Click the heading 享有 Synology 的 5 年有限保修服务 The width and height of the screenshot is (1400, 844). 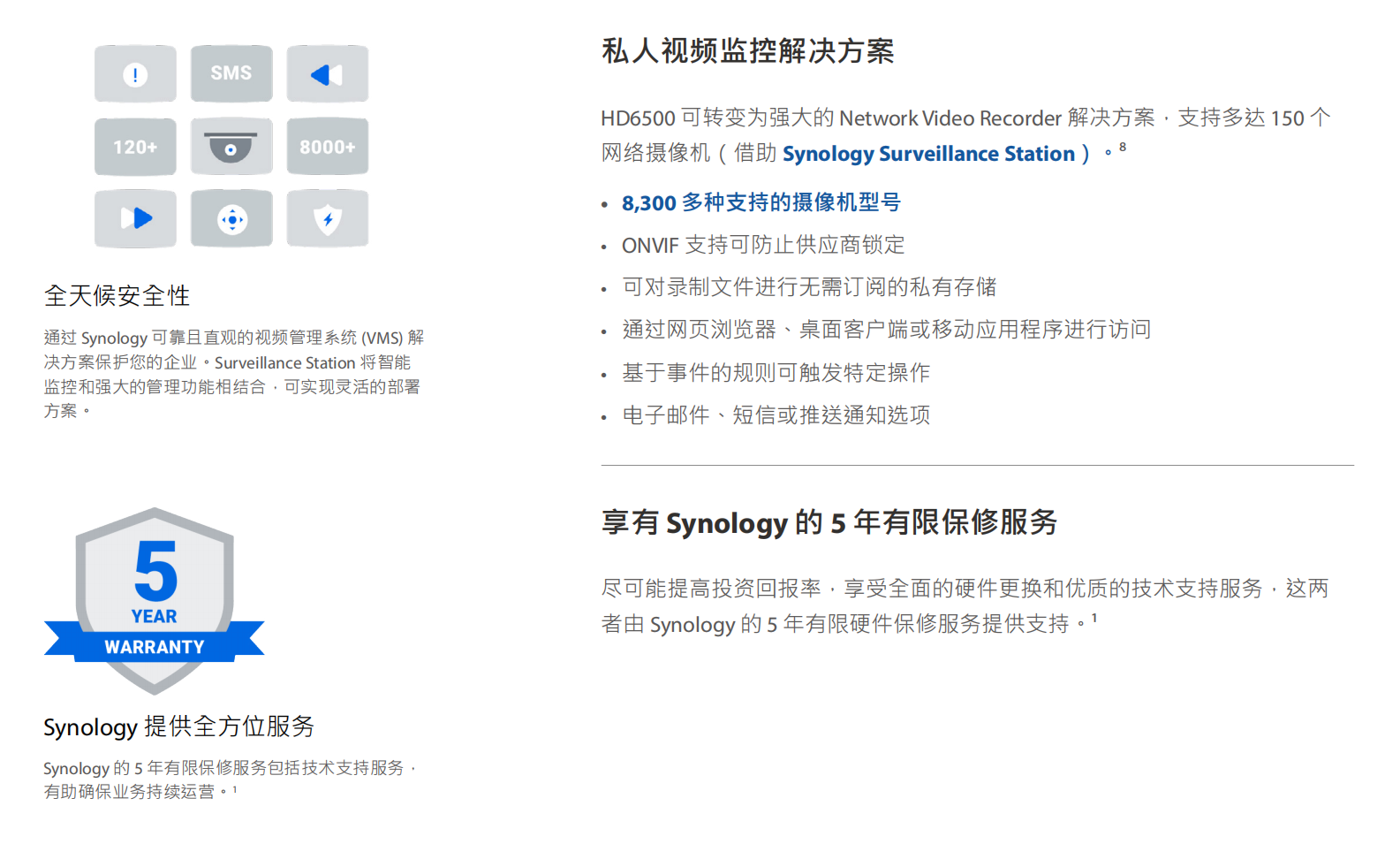click(829, 522)
